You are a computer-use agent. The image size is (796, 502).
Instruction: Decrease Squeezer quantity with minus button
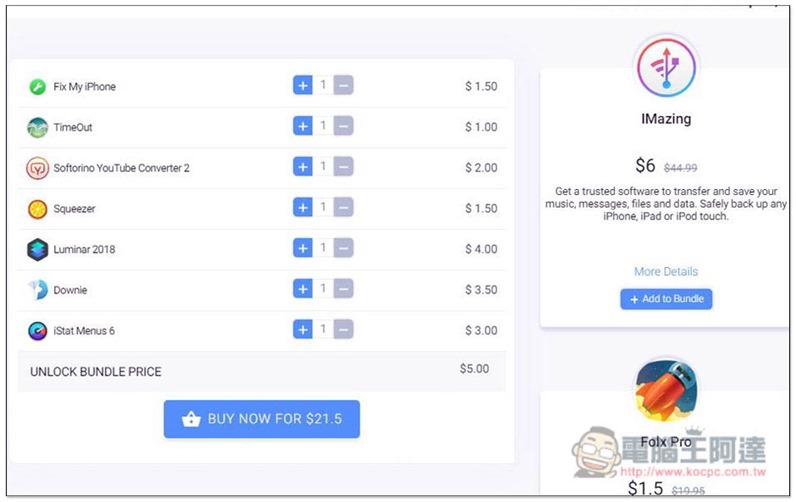(343, 207)
